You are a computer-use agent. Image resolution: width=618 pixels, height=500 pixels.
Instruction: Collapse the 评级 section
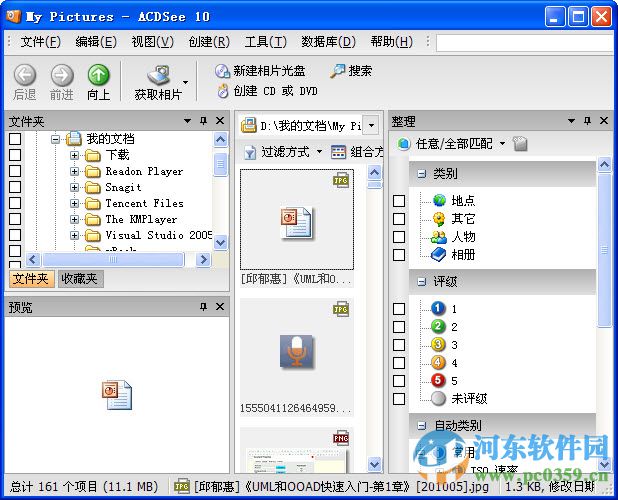point(422,282)
